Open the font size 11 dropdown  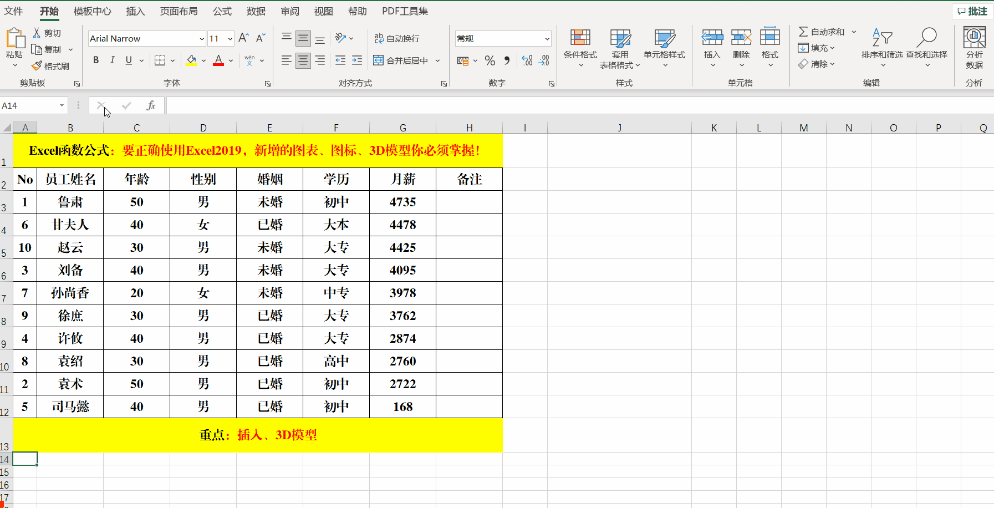point(230,39)
